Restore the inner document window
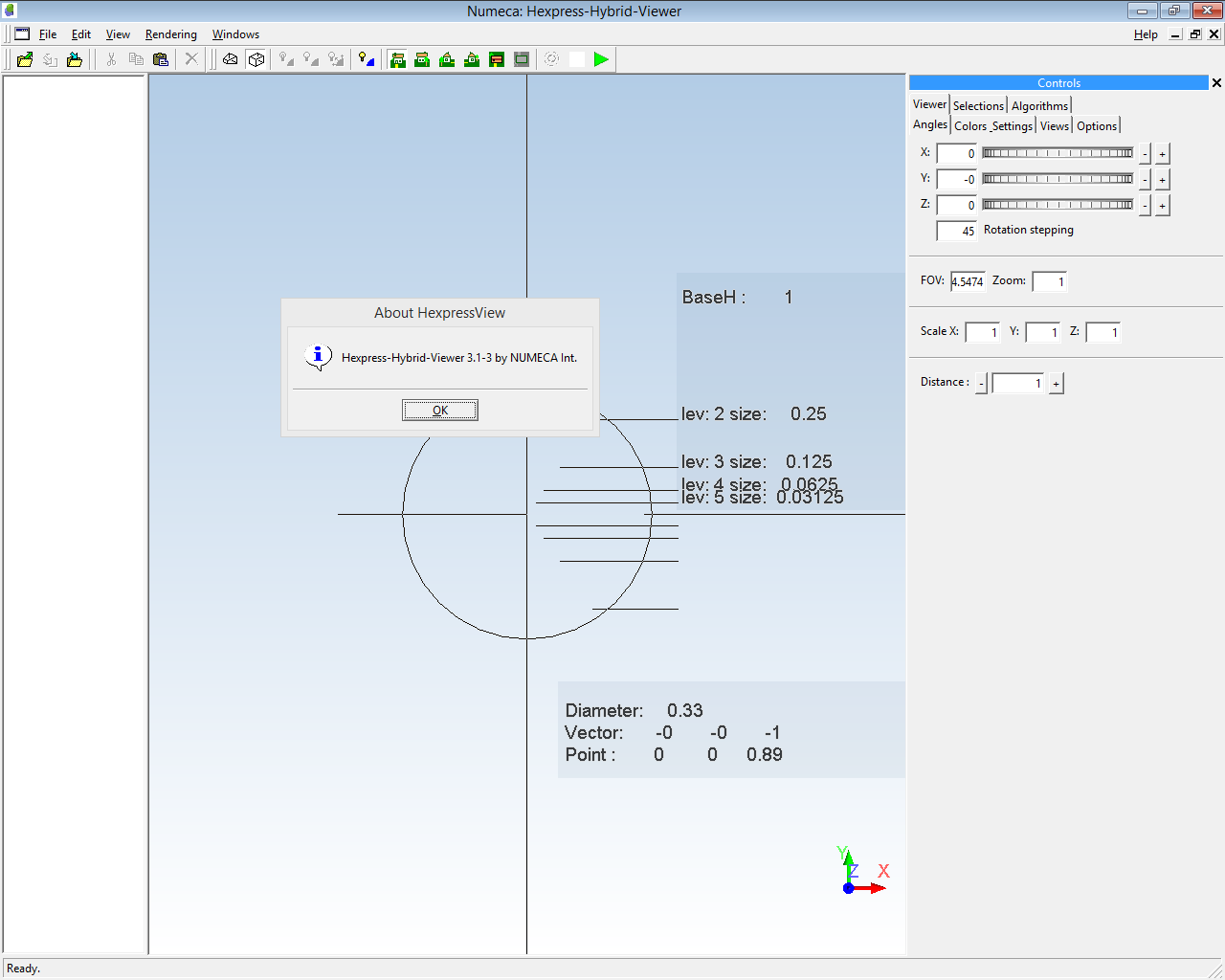 (x=1195, y=34)
